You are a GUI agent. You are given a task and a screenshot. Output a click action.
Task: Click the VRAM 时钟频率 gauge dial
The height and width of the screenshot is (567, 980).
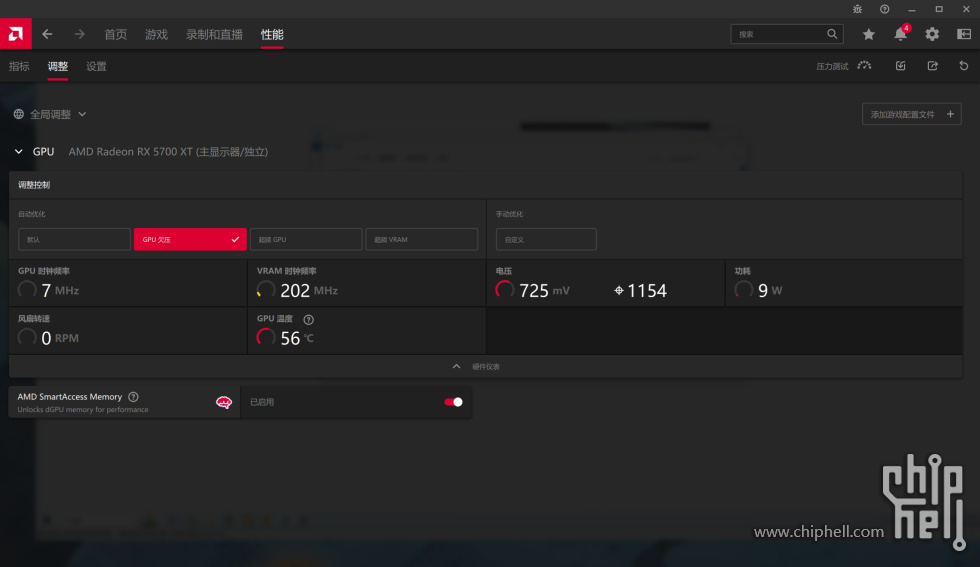click(266, 289)
